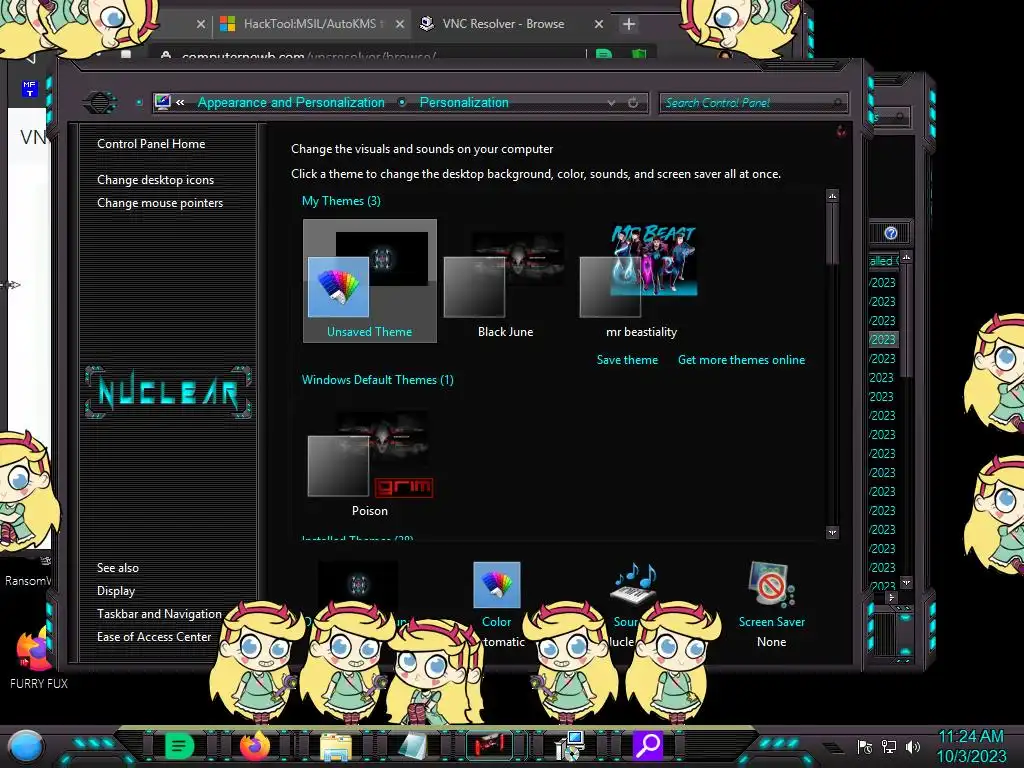Viewport: 1024px width, 768px height.
Task: Open Desktop Background settings icon
Action: pos(358,583)
